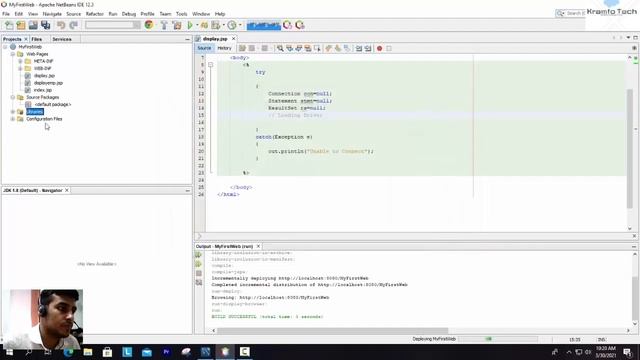Close the Navigator panel tab
Image resolution: width=640 pixels, height=360 pixels.
coord(67,190)
